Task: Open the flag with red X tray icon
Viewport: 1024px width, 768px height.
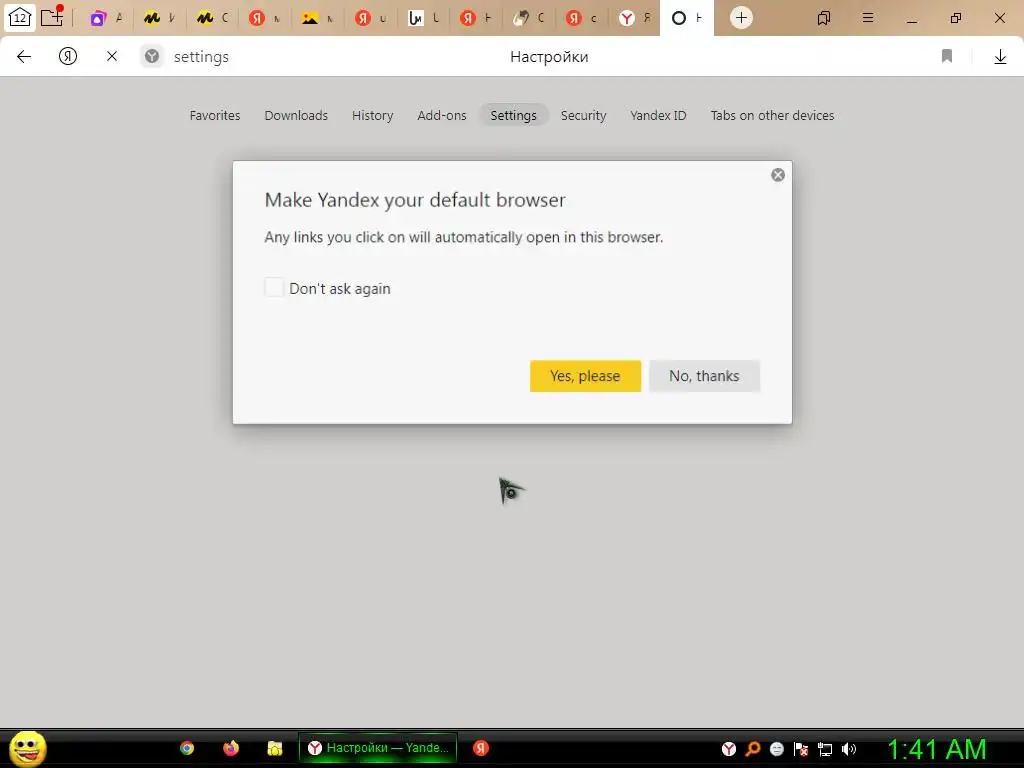Action: [801, 749]
